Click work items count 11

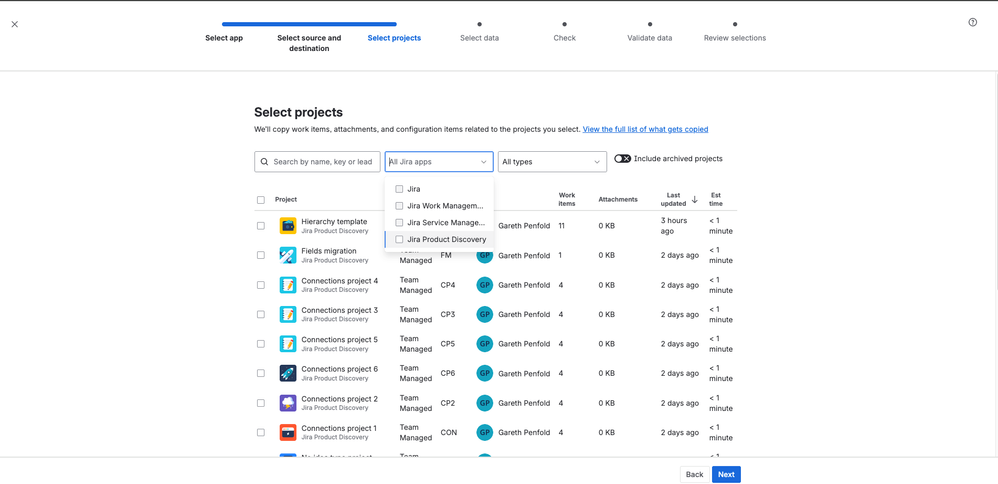562,226
